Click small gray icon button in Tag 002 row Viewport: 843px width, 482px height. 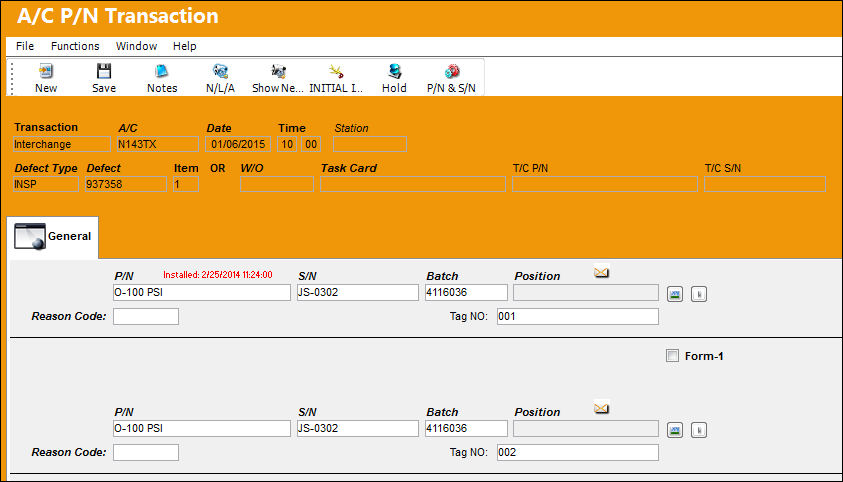click(x=698, y=430)
